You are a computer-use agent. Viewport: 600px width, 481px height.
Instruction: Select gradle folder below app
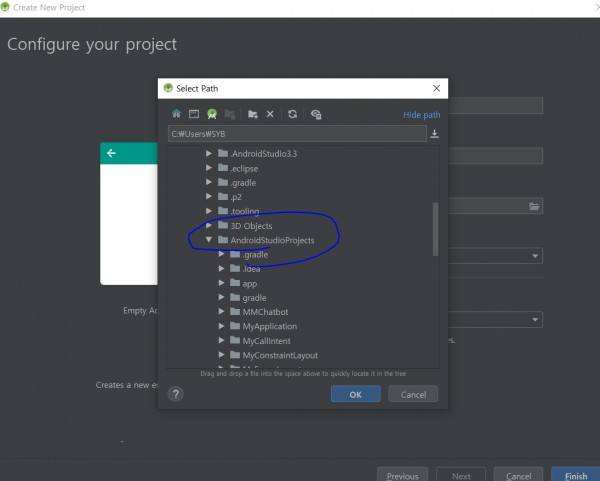pyautogui.click(x=248, y=298)
